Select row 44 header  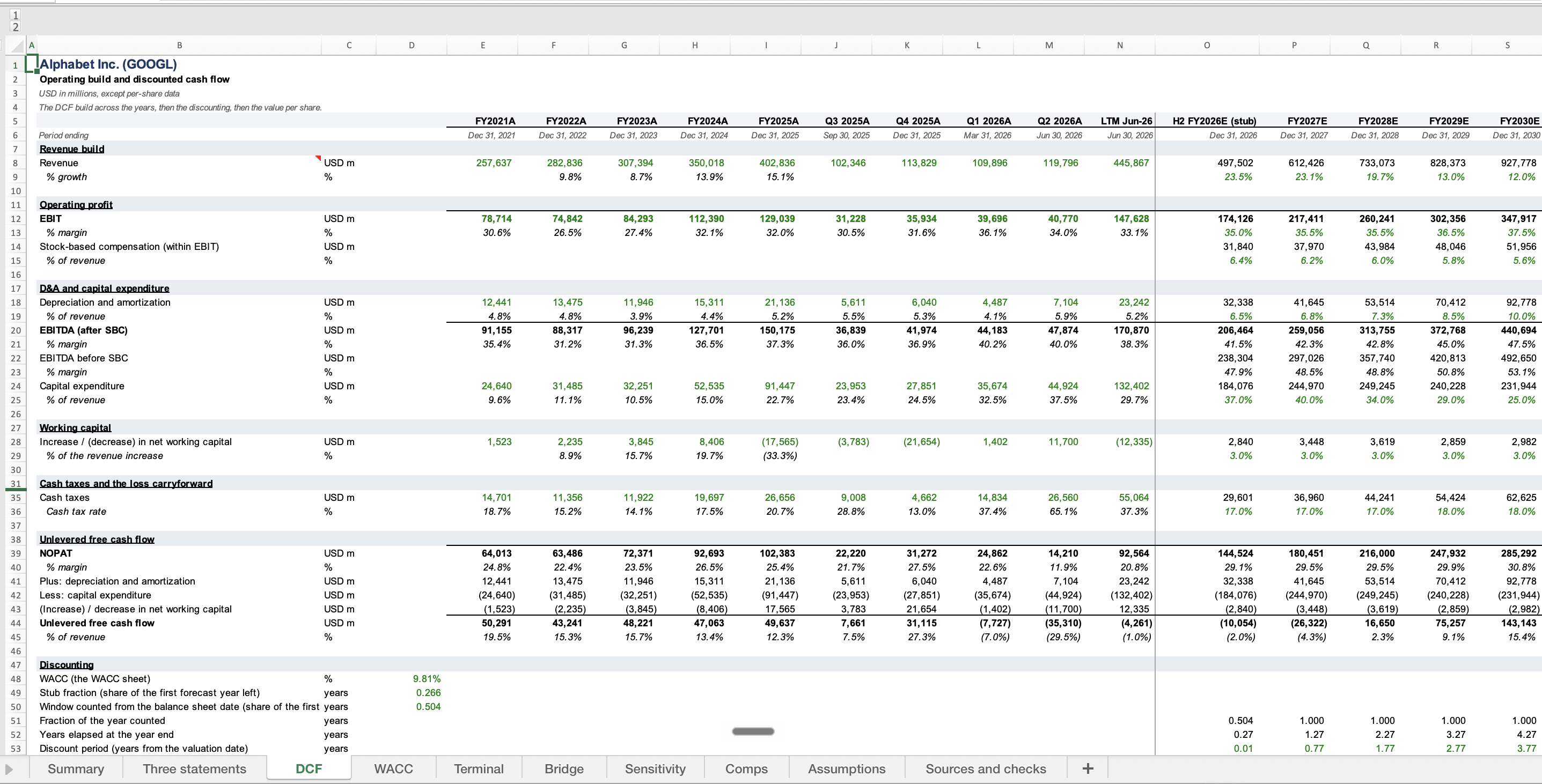15,623
